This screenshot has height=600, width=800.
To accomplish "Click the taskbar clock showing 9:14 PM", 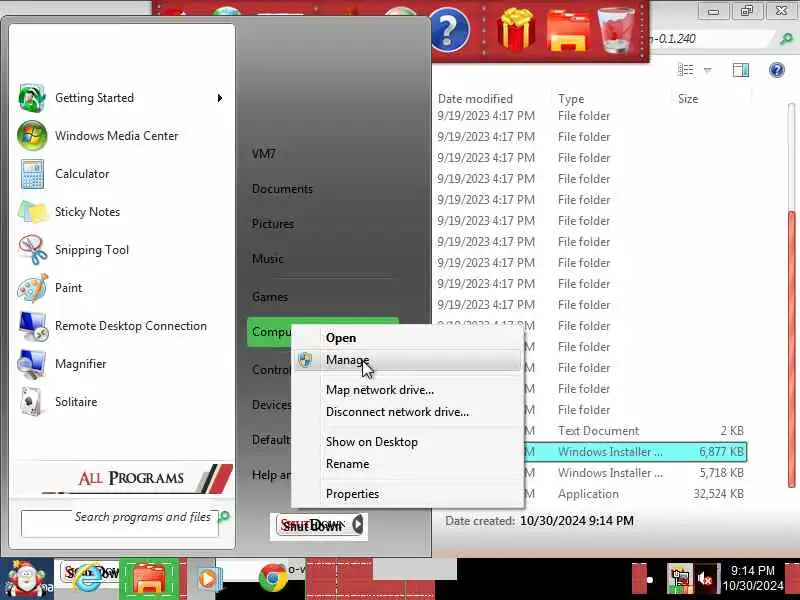I will pyautogui.click(x=753, y=578).
